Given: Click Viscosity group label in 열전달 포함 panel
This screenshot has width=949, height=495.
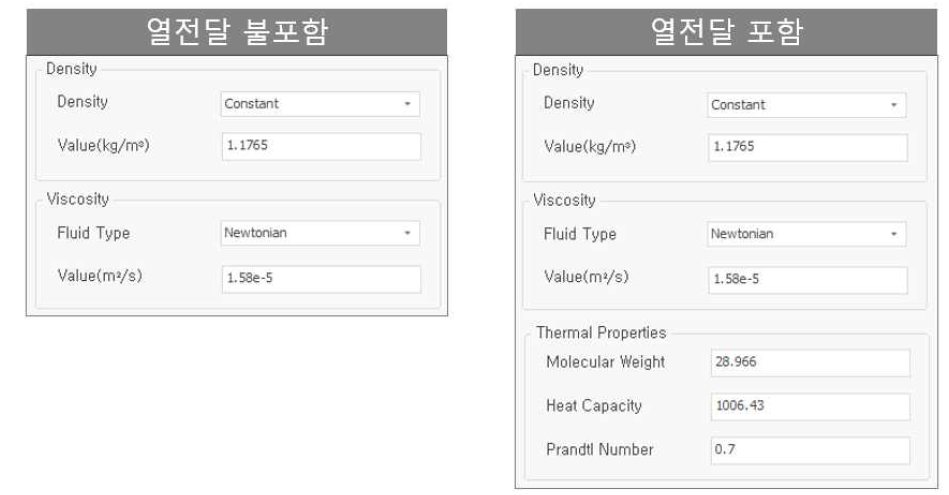Looking at the screenshot, I should point(564,200).
